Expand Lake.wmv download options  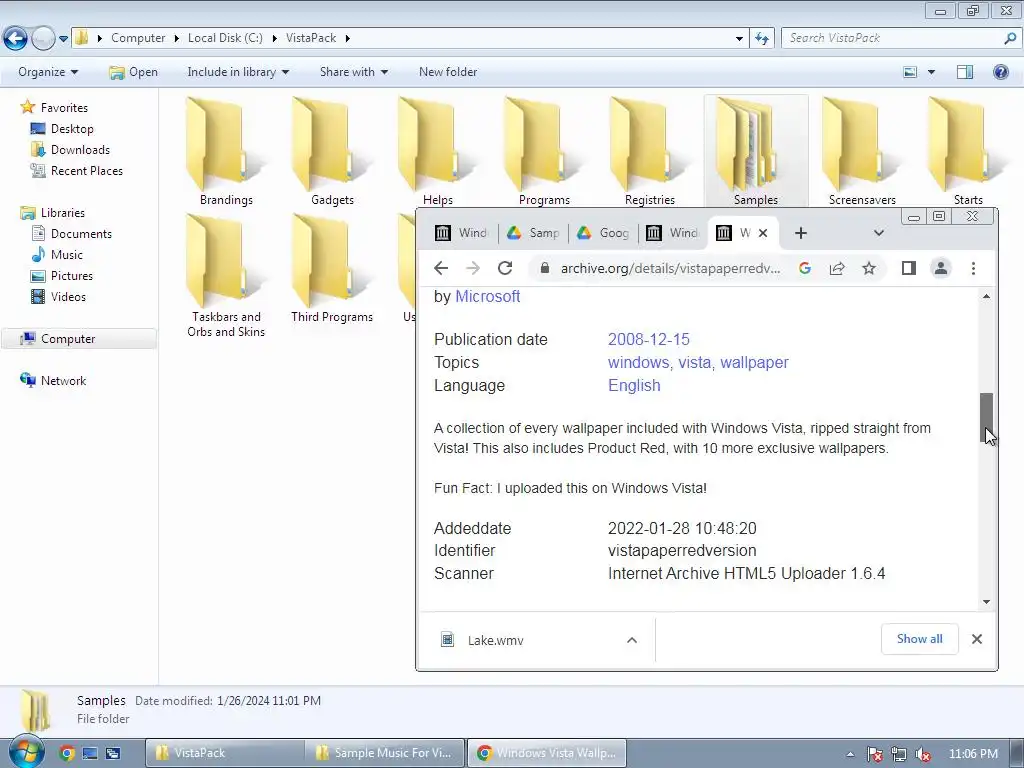[x=632, y=640]
